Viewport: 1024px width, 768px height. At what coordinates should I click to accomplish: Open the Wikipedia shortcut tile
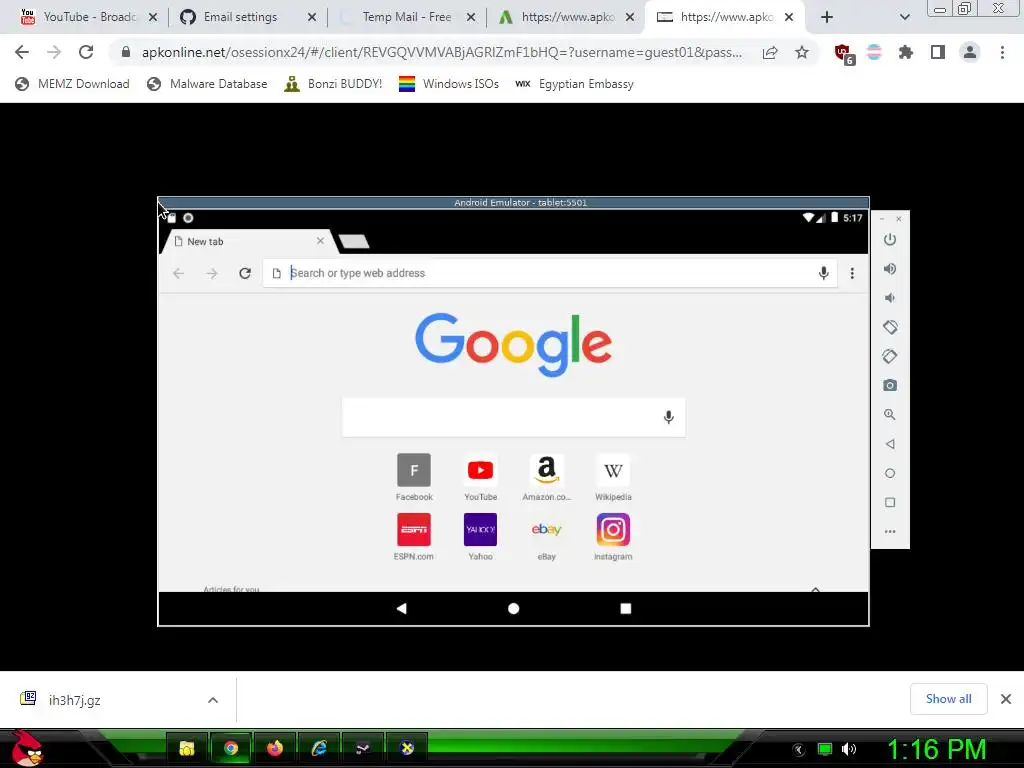[613, 477]
